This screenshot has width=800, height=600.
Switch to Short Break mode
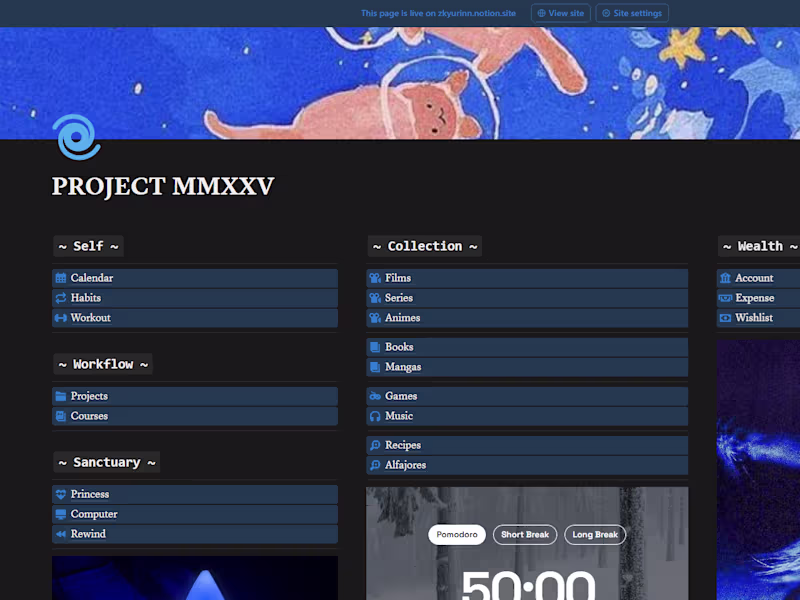[x=525, y=535]
